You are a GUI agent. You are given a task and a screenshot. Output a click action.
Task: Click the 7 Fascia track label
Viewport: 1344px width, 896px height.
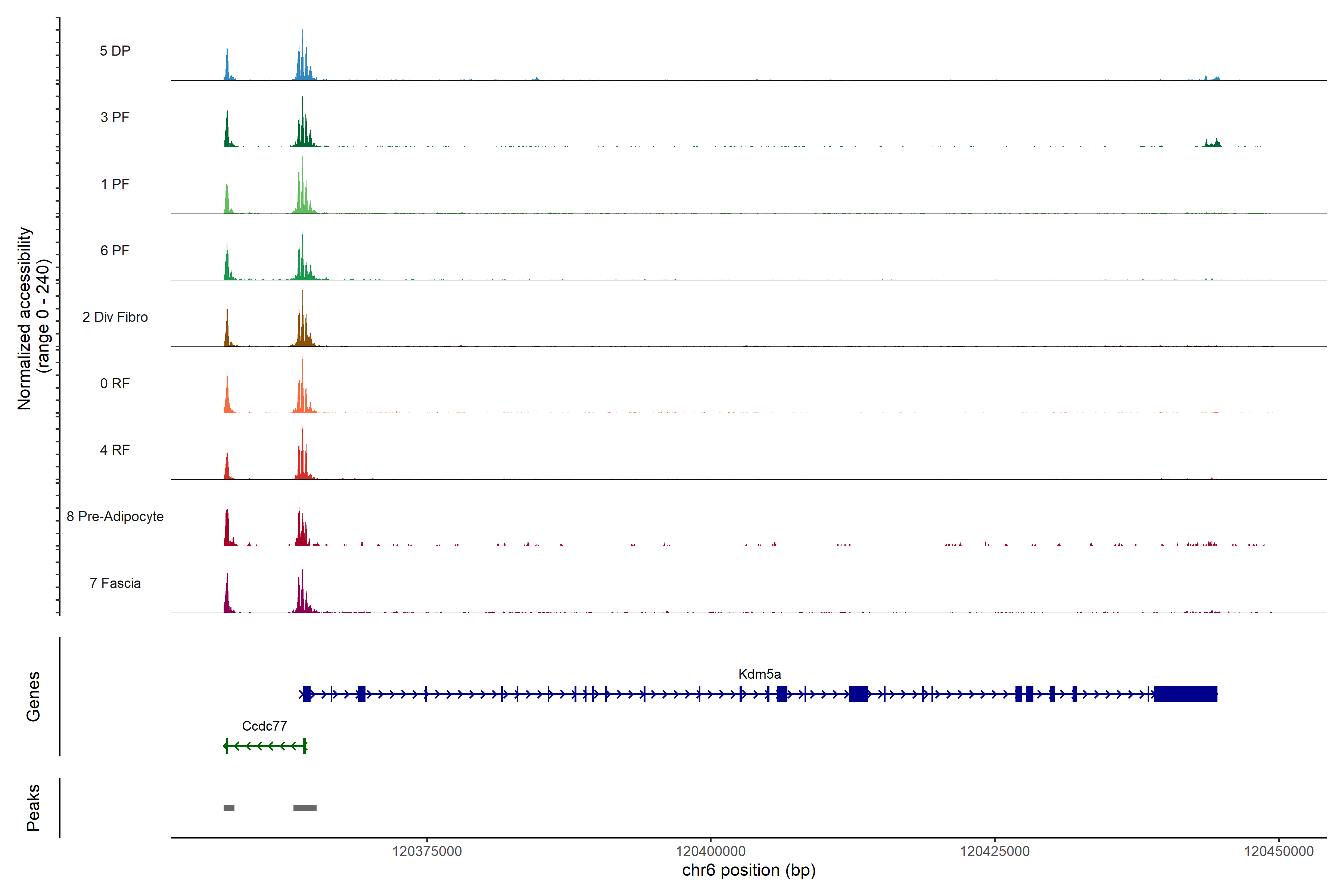point(115,584)
